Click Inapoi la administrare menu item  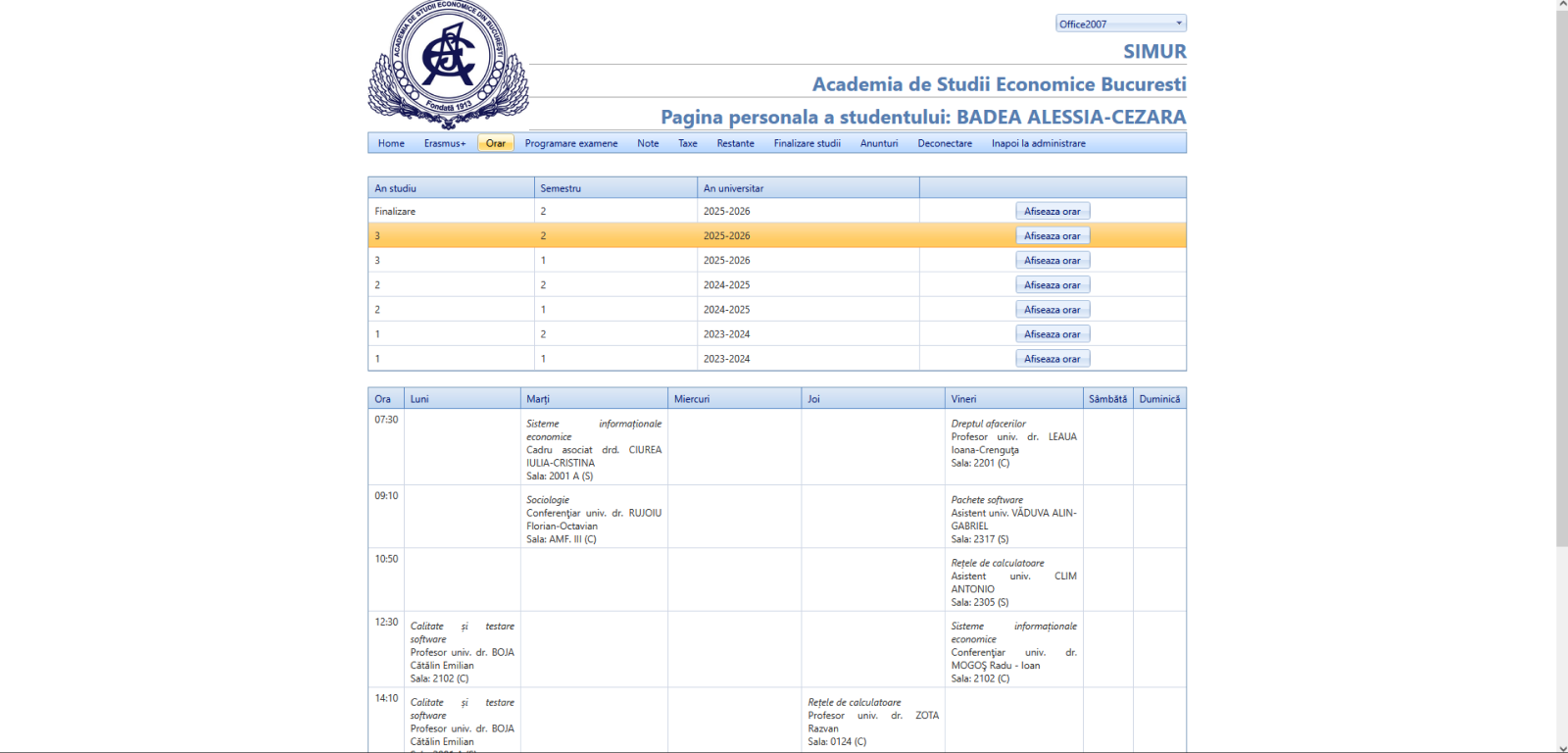(1038, 143)
